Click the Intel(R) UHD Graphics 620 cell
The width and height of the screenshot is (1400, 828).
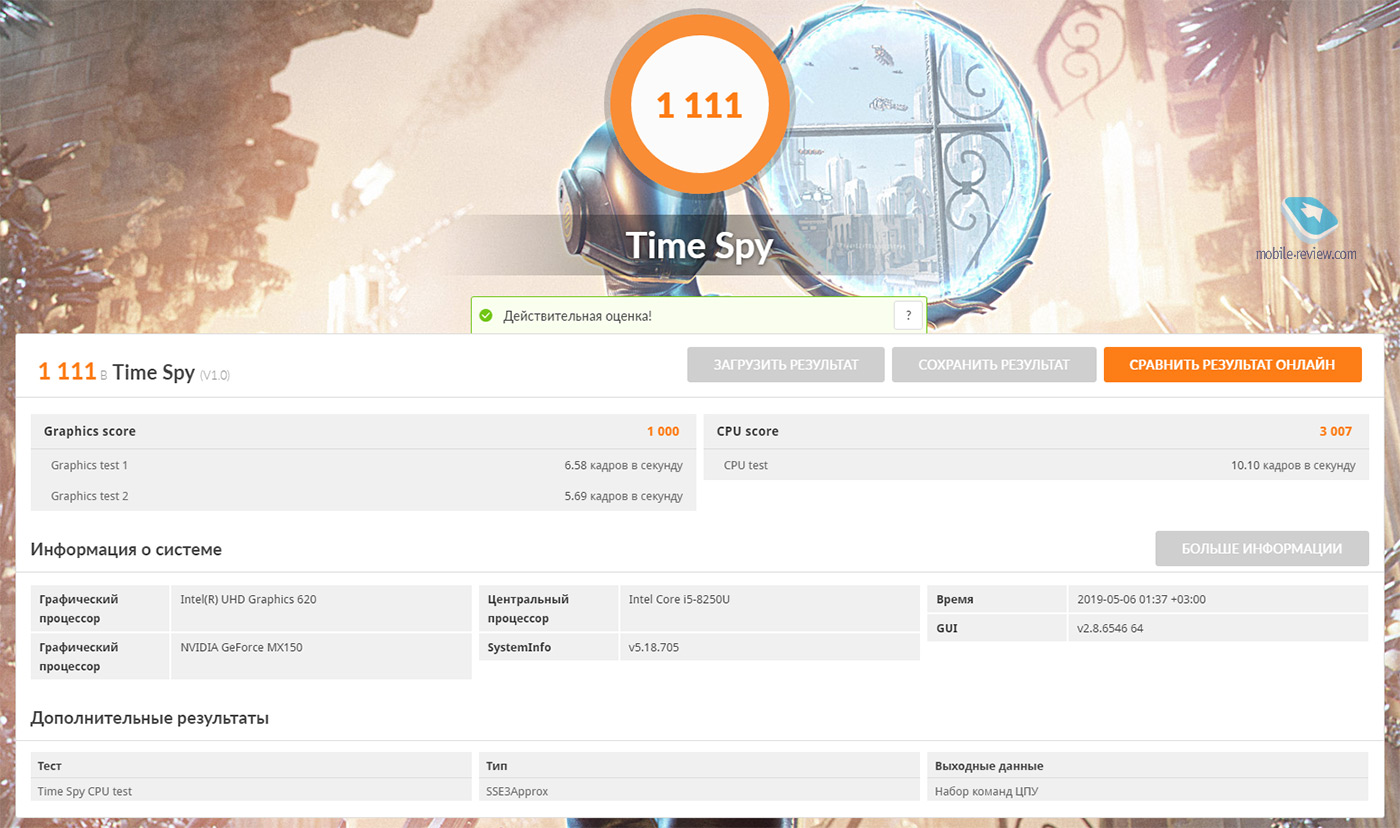321,608
